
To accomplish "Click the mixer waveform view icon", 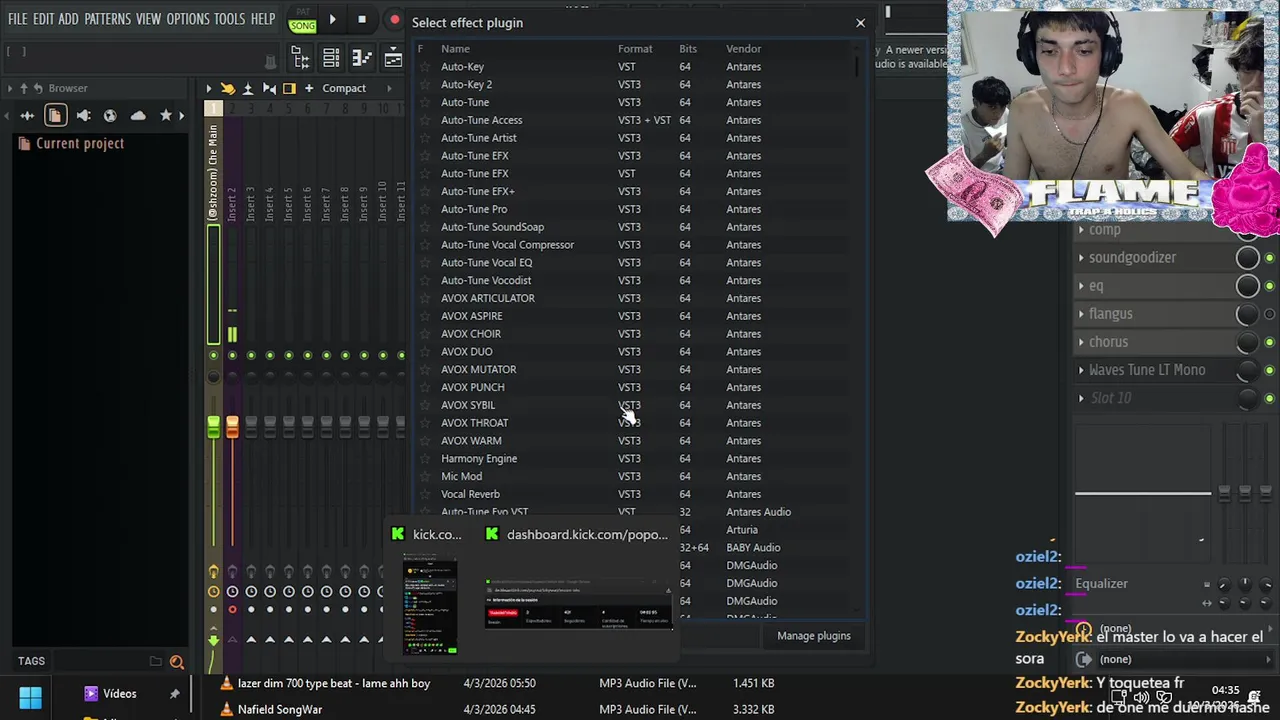I will 248,88.
